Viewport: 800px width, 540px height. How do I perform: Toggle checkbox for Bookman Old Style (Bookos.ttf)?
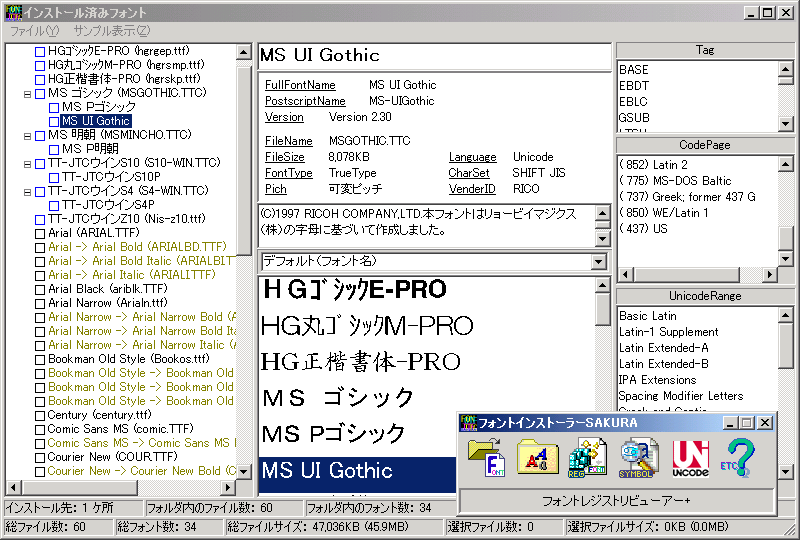coord(40,360)
